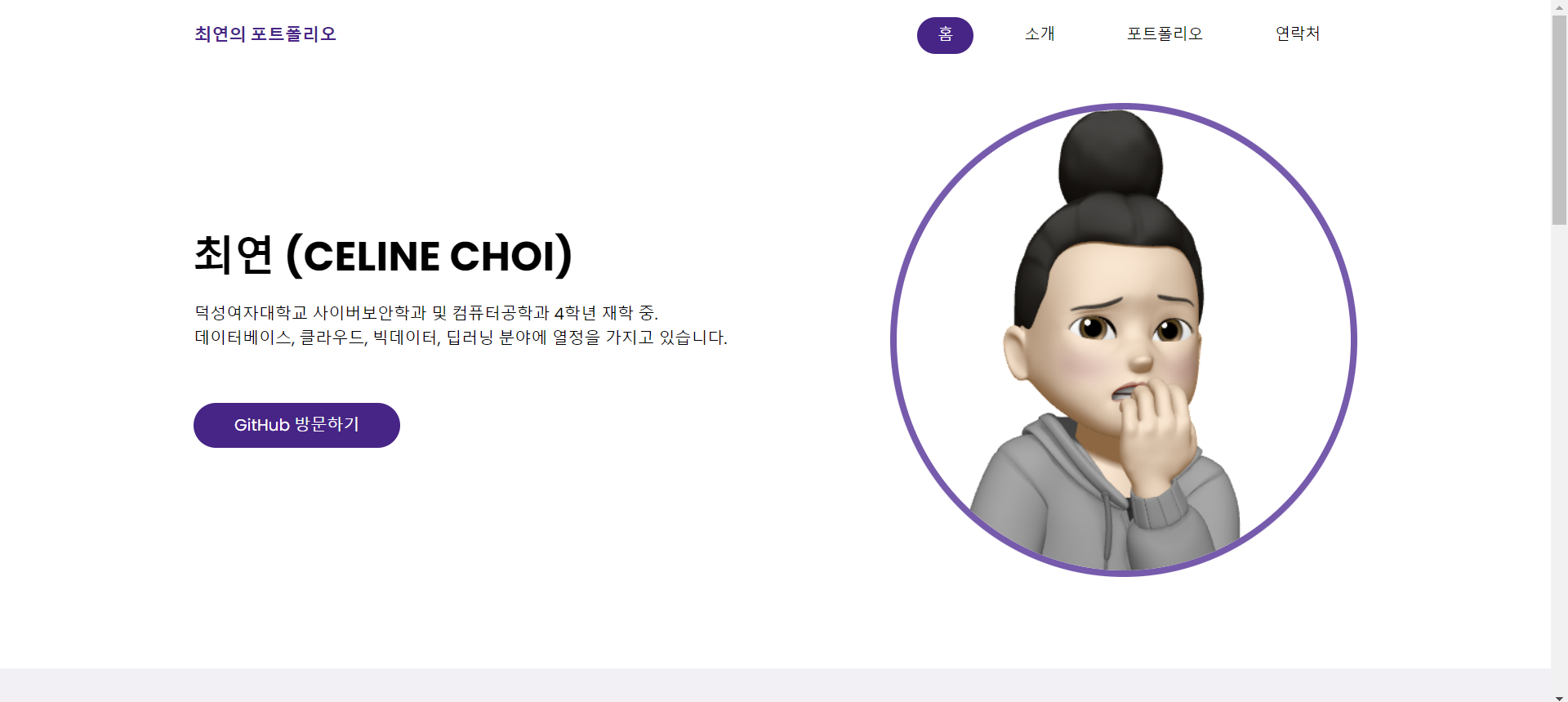Viewport: 1568px width, 702px height.
Task: Click the scrollbar down arrow
Action: point(1559,698)
